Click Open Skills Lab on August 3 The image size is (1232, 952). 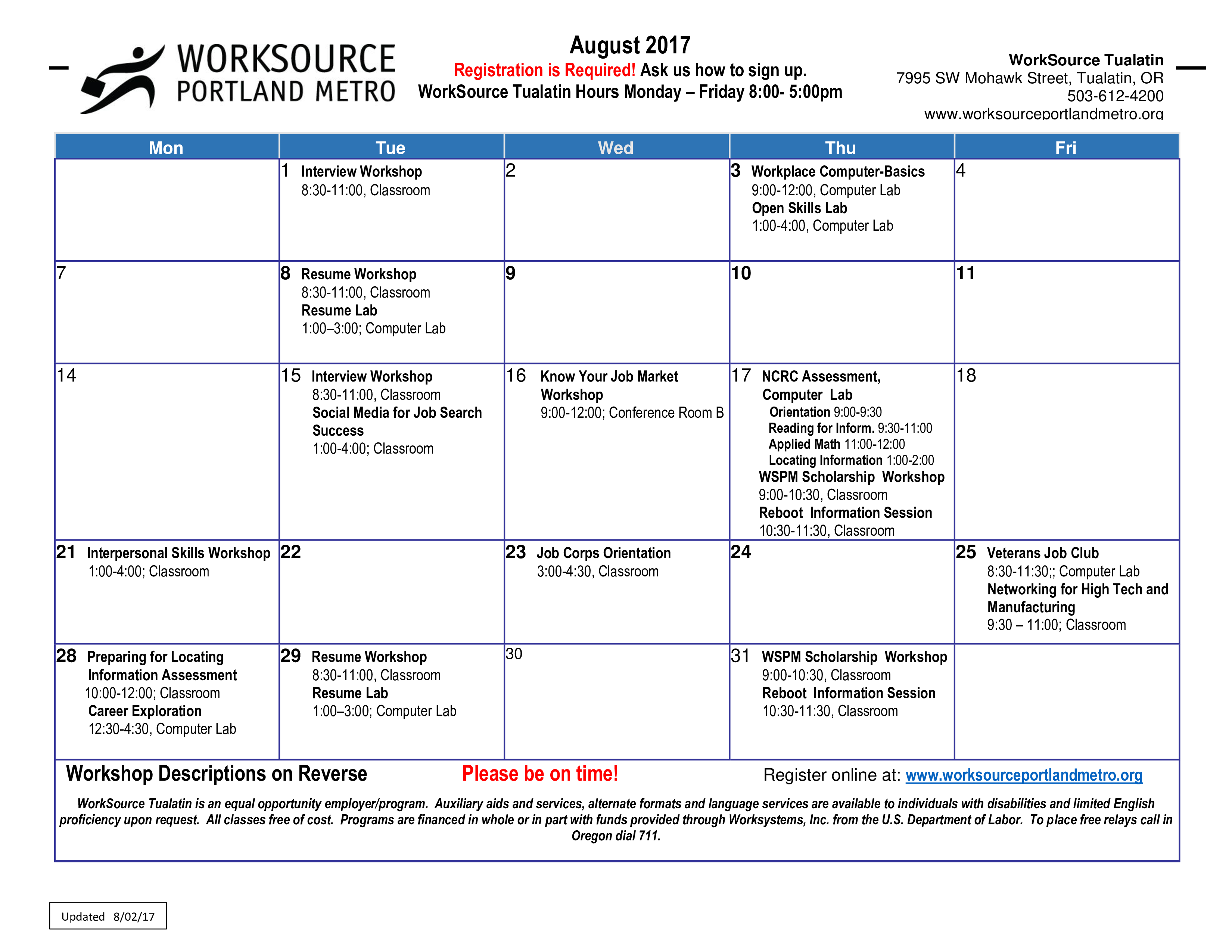(x=799, y=208)
